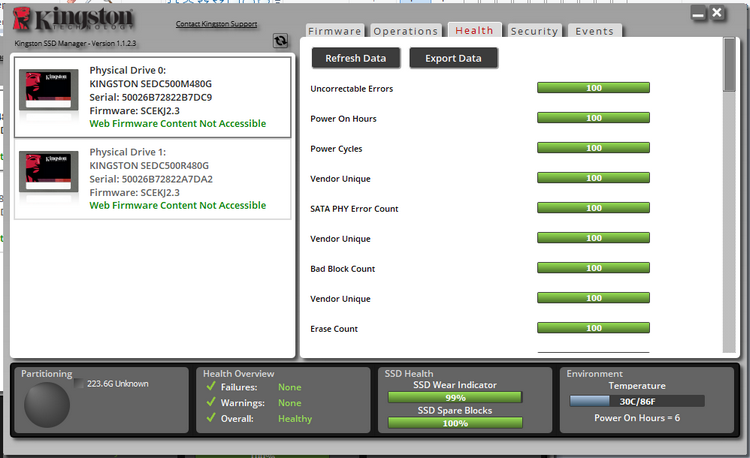750x458 pixels.
Task: Click Drive 0 Web Firmware Content Not Accessible
Action: click(177, 123)
